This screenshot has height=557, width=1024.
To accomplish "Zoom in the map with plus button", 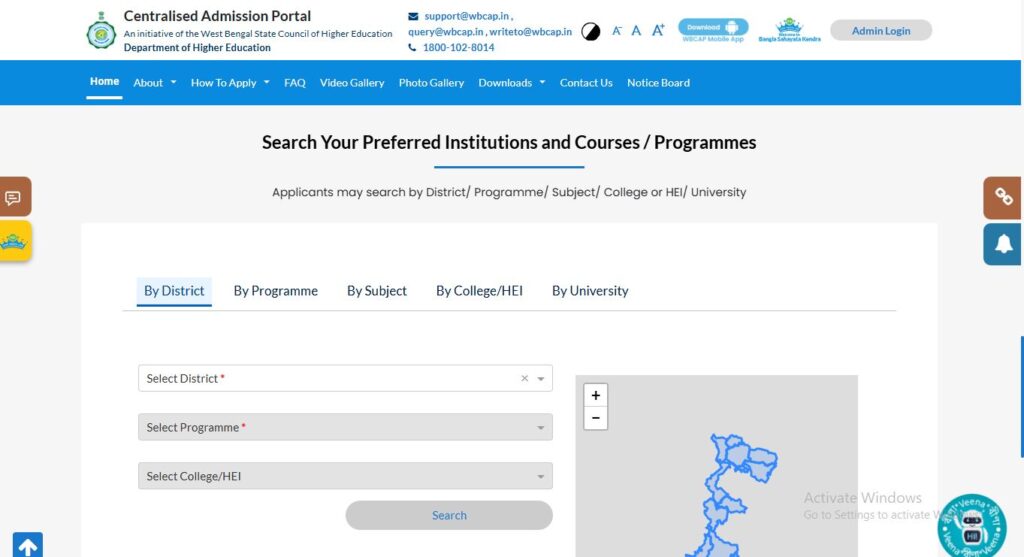I will coord(596,395).
